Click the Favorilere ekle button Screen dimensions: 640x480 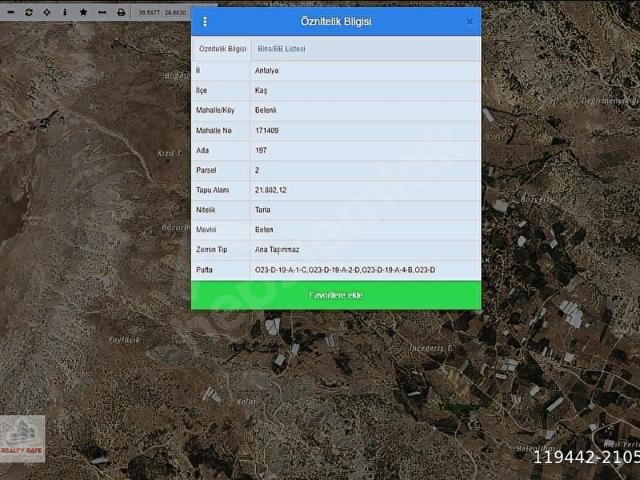tap(336, 295)
